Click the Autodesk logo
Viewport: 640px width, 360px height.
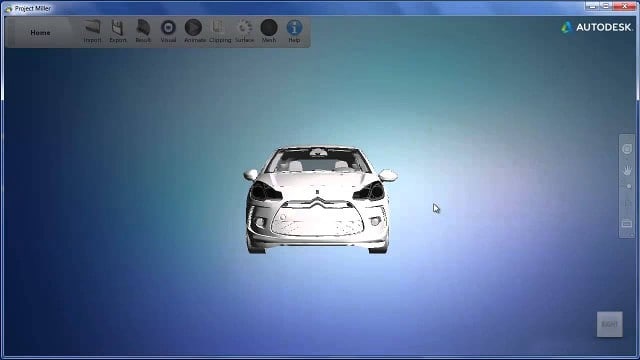pyautogui.click(x=596, y=27)
